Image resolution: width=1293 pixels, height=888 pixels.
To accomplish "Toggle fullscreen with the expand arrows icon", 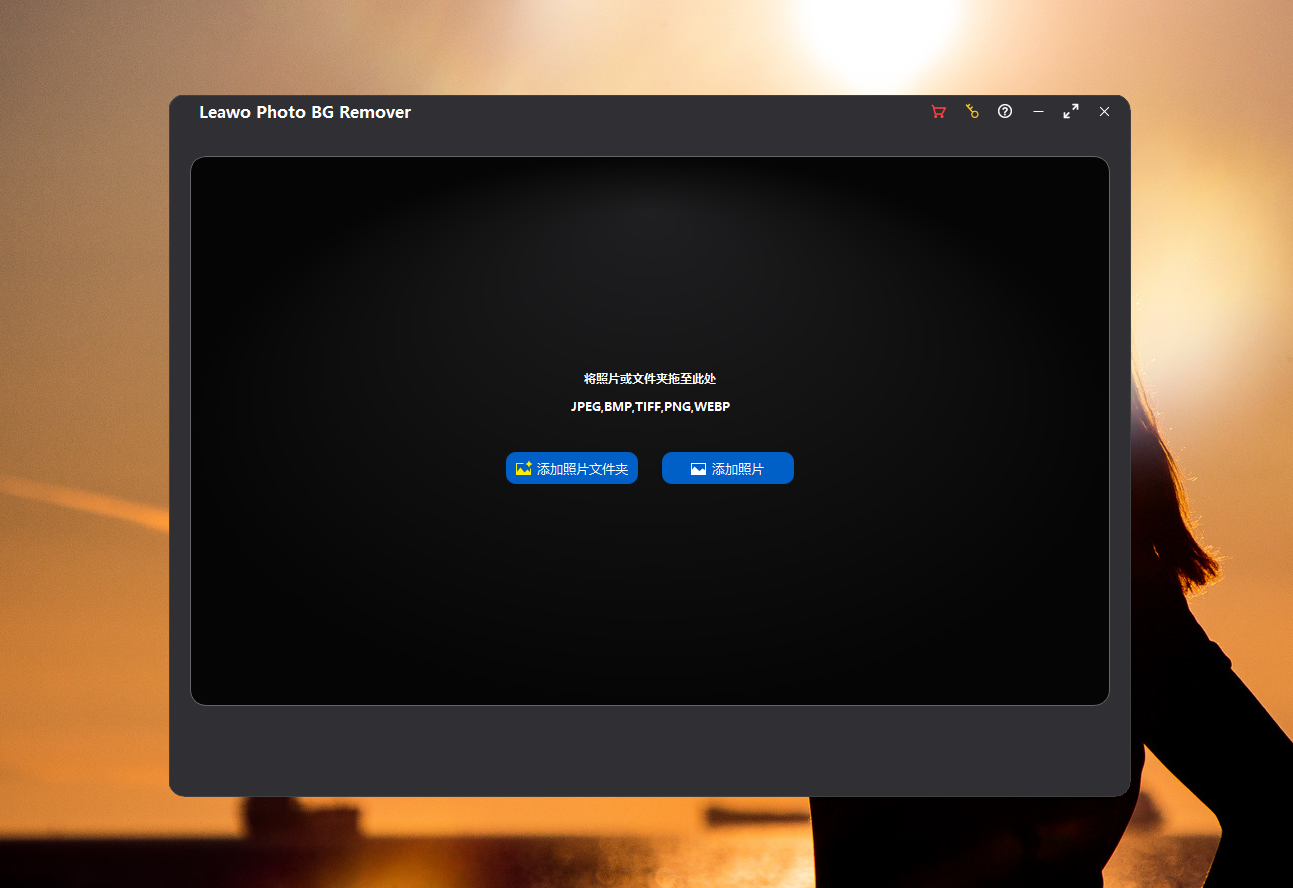I will 1071,111.
